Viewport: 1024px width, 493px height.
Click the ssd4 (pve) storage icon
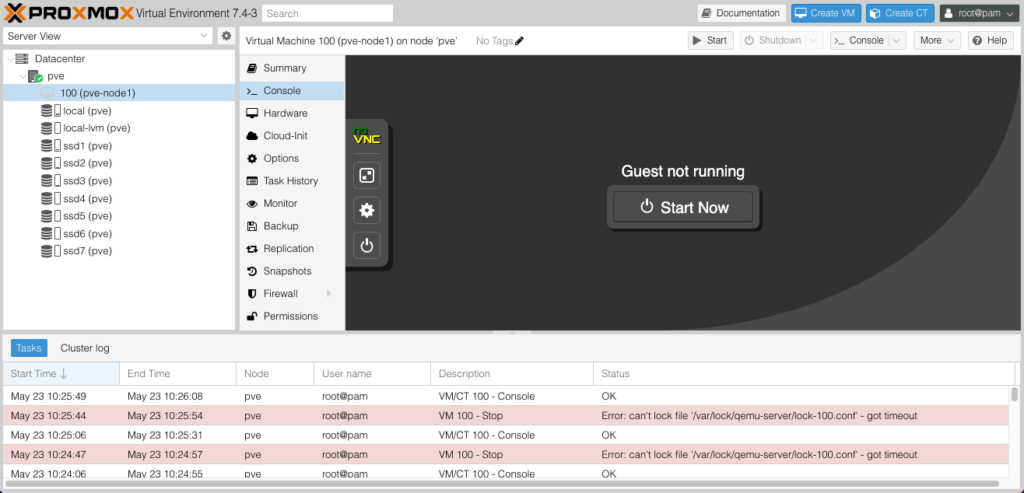click(x=50, y=199)
